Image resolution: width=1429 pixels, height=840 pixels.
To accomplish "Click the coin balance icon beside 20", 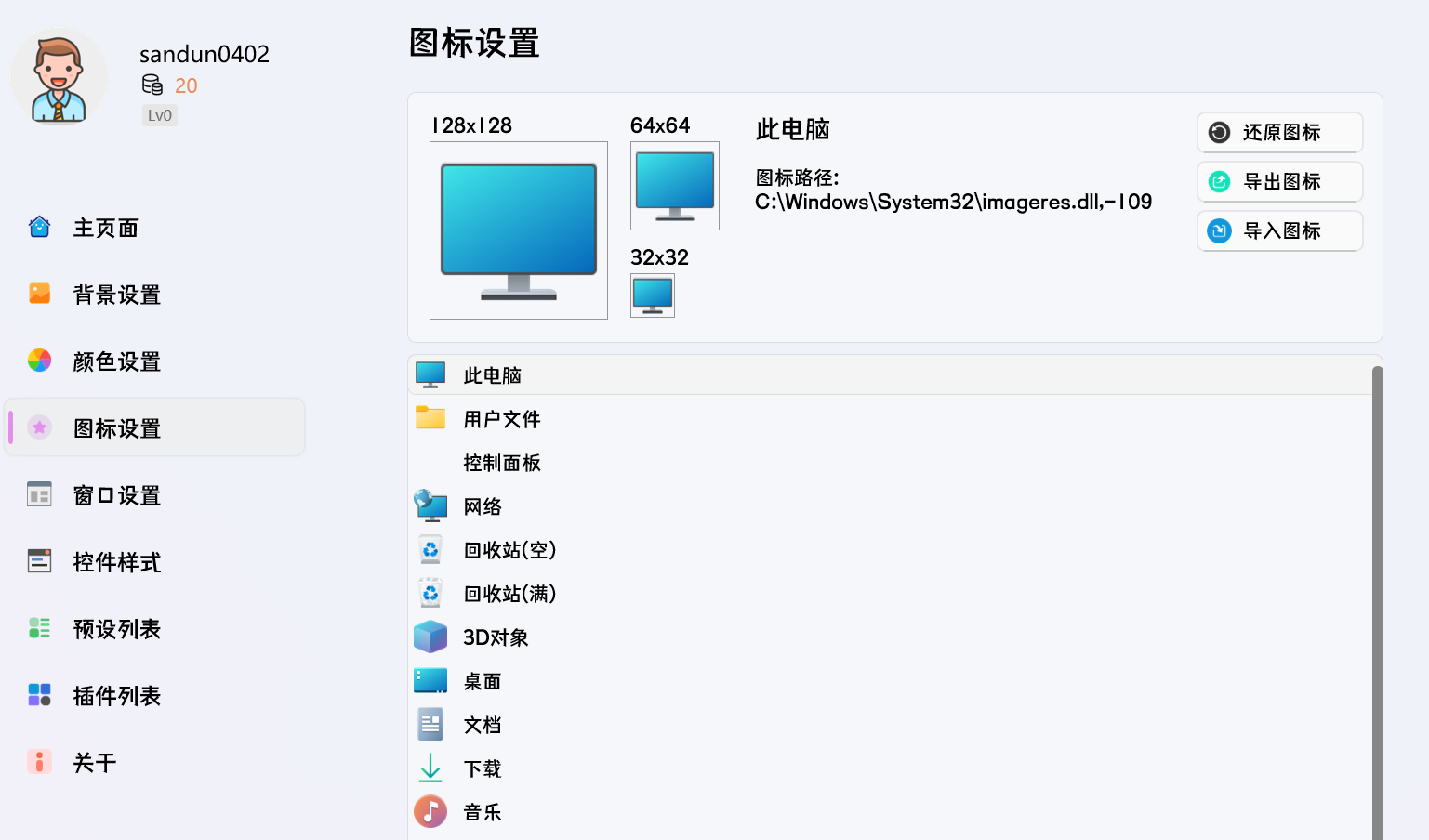I will click(x=152, y=85).
